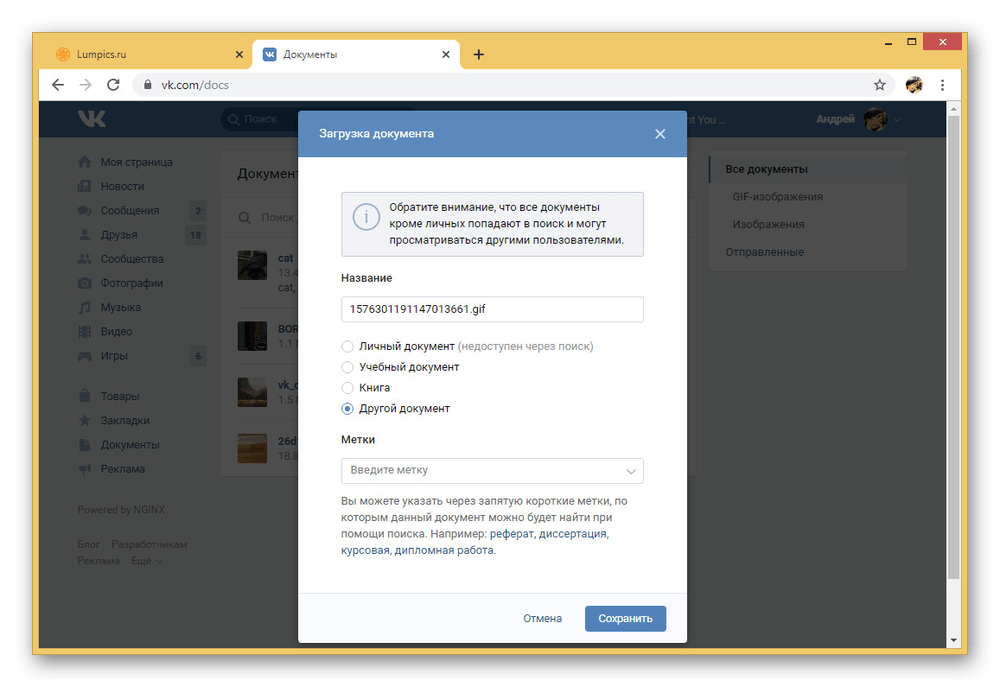The height and width of the screenshot is (687, 1000).
Task: Open the Введите метку tags dropdown arrow
Action: 631,471
